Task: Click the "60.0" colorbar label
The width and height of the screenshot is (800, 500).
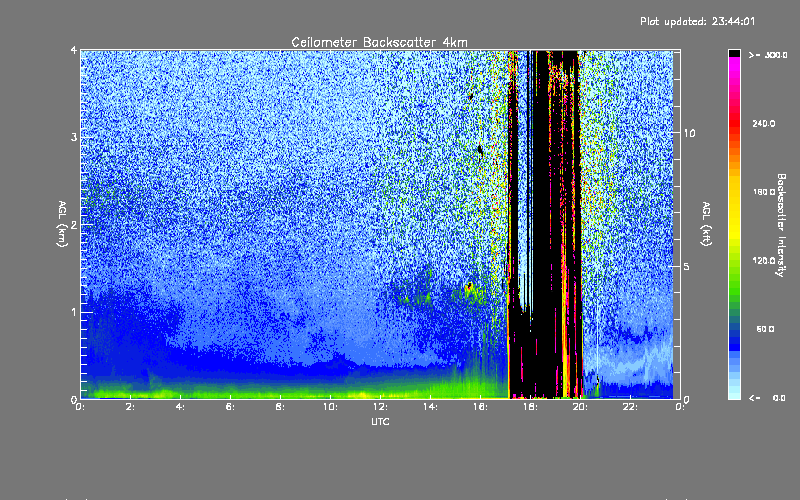Action: 765,329
